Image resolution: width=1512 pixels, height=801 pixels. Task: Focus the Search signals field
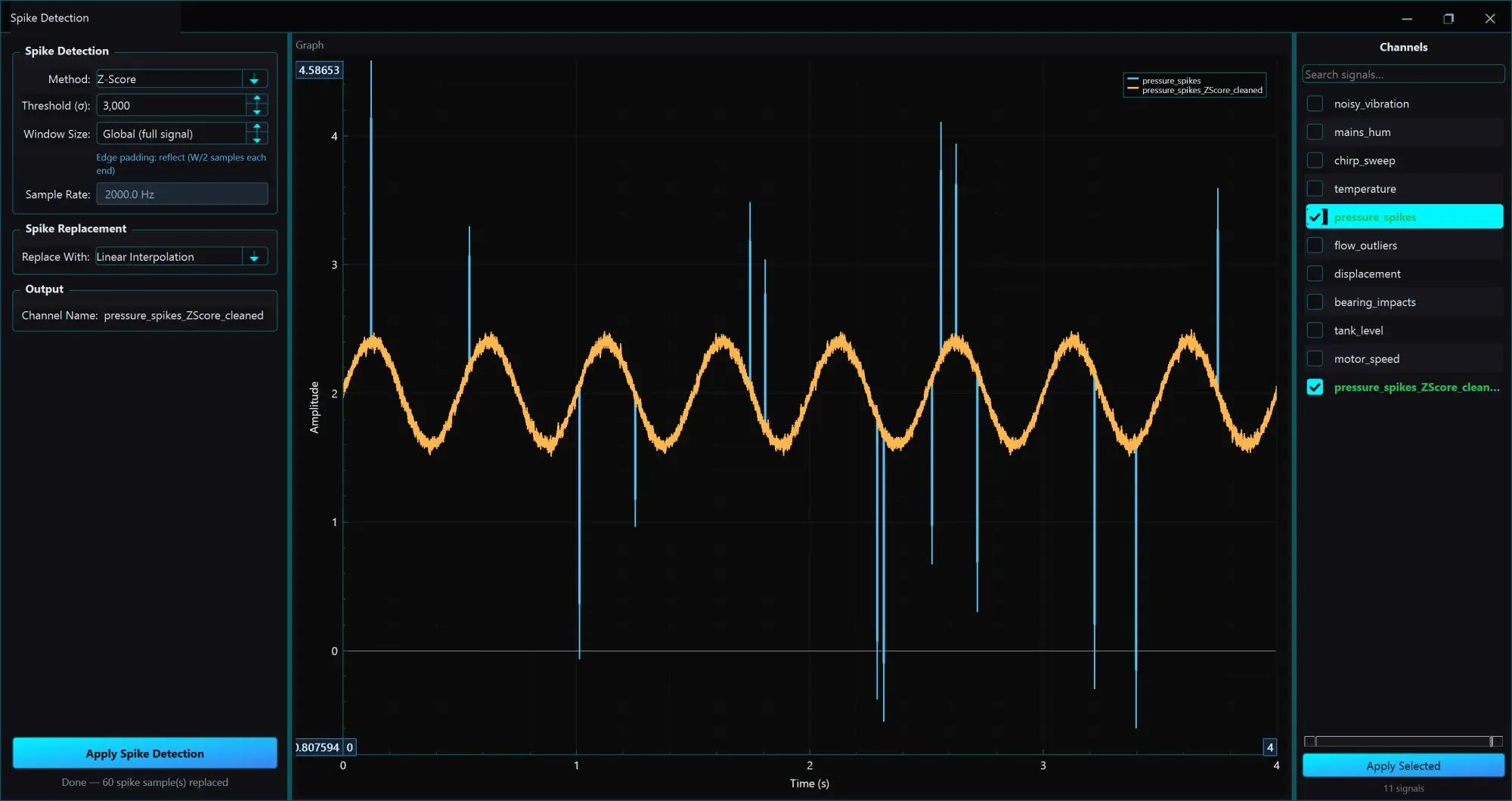tap(1403, 74)
